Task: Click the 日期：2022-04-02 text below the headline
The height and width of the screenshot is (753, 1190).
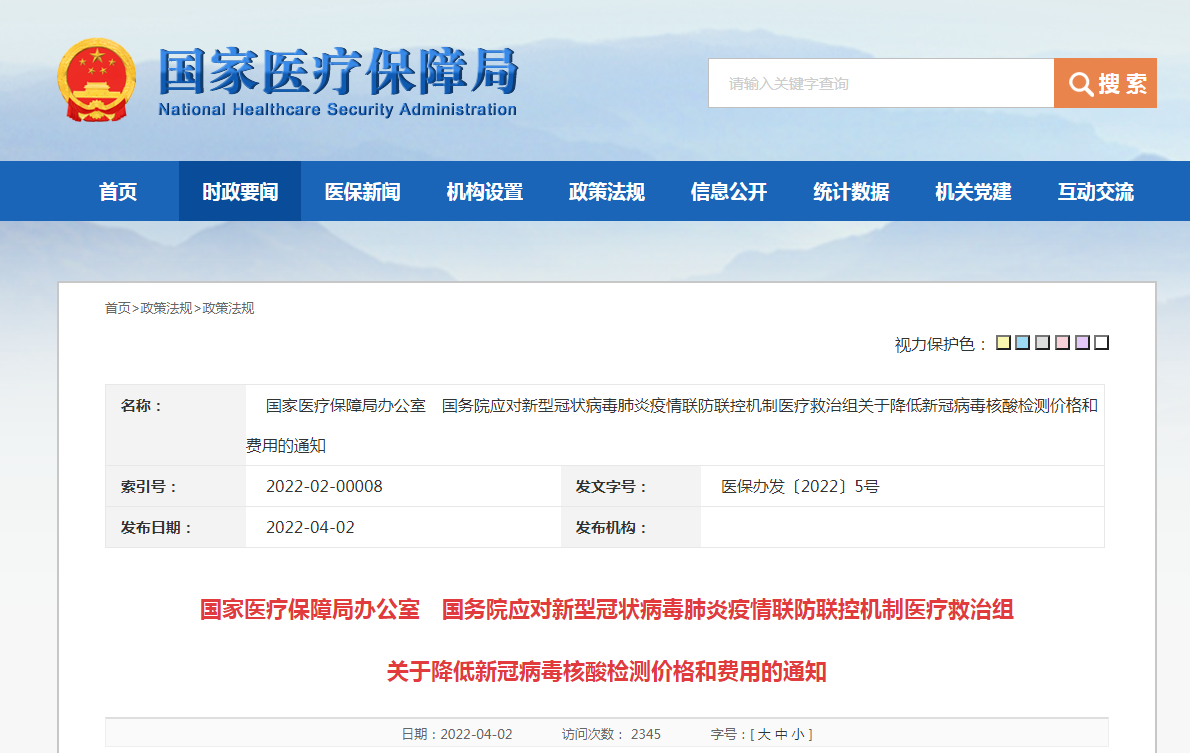Action: (x=457, y=734)
